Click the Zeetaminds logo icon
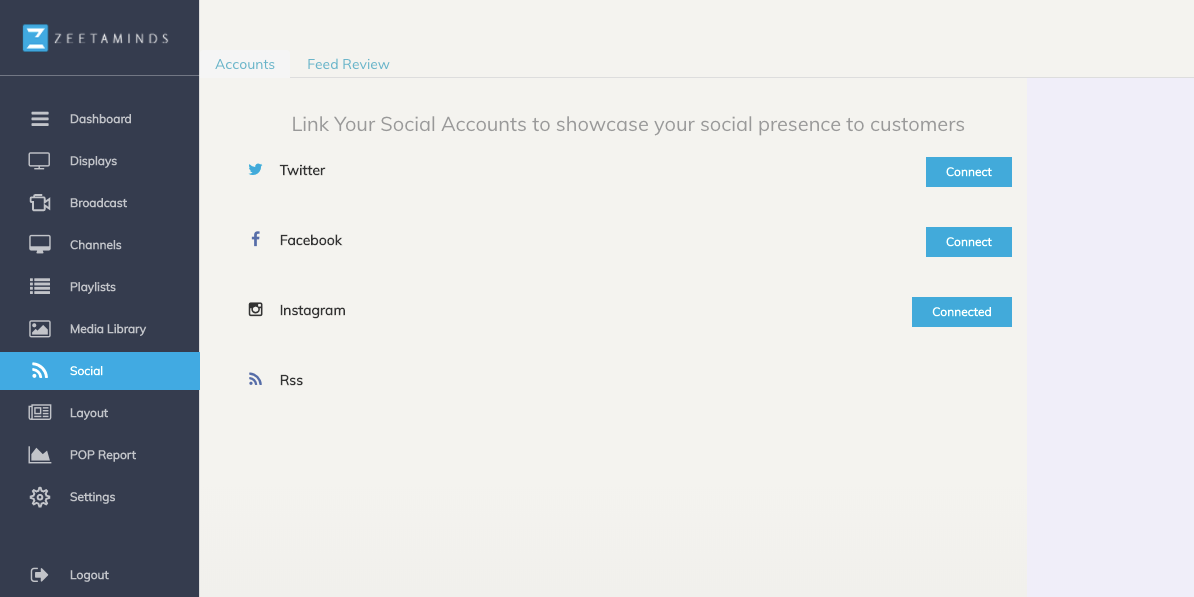Image resolution: width=1194 pixels, height=597 pixels. coord(35,38)
